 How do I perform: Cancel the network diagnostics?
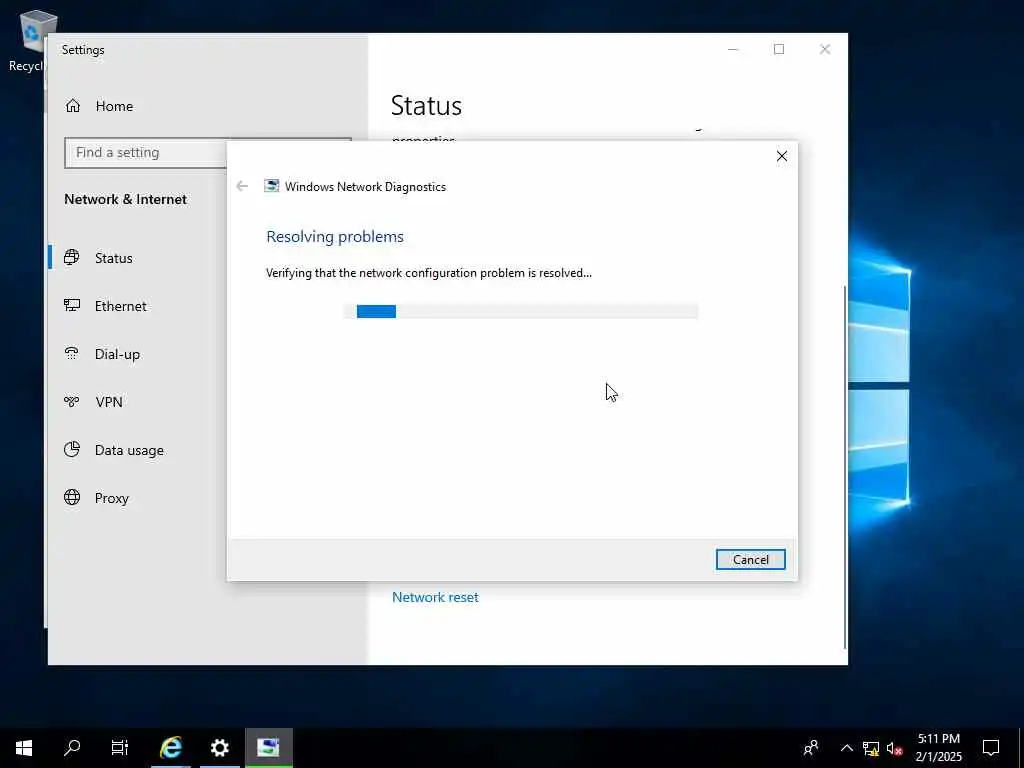(x=750, y=560)
